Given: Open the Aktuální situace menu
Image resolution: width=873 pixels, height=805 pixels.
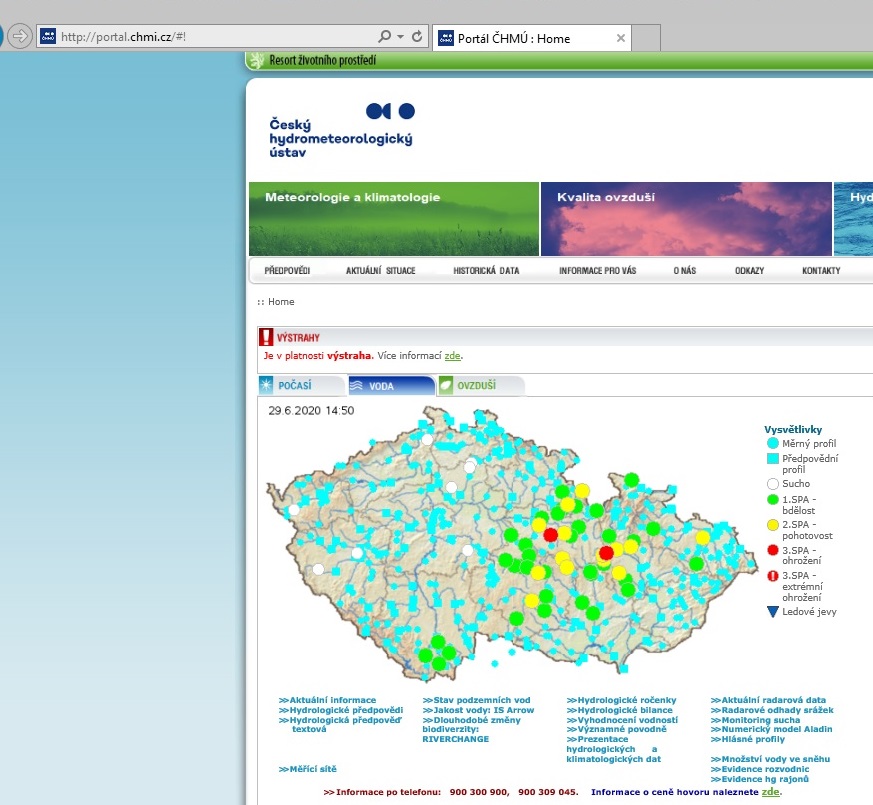Looking at the screenshot, I should [380, 271].
